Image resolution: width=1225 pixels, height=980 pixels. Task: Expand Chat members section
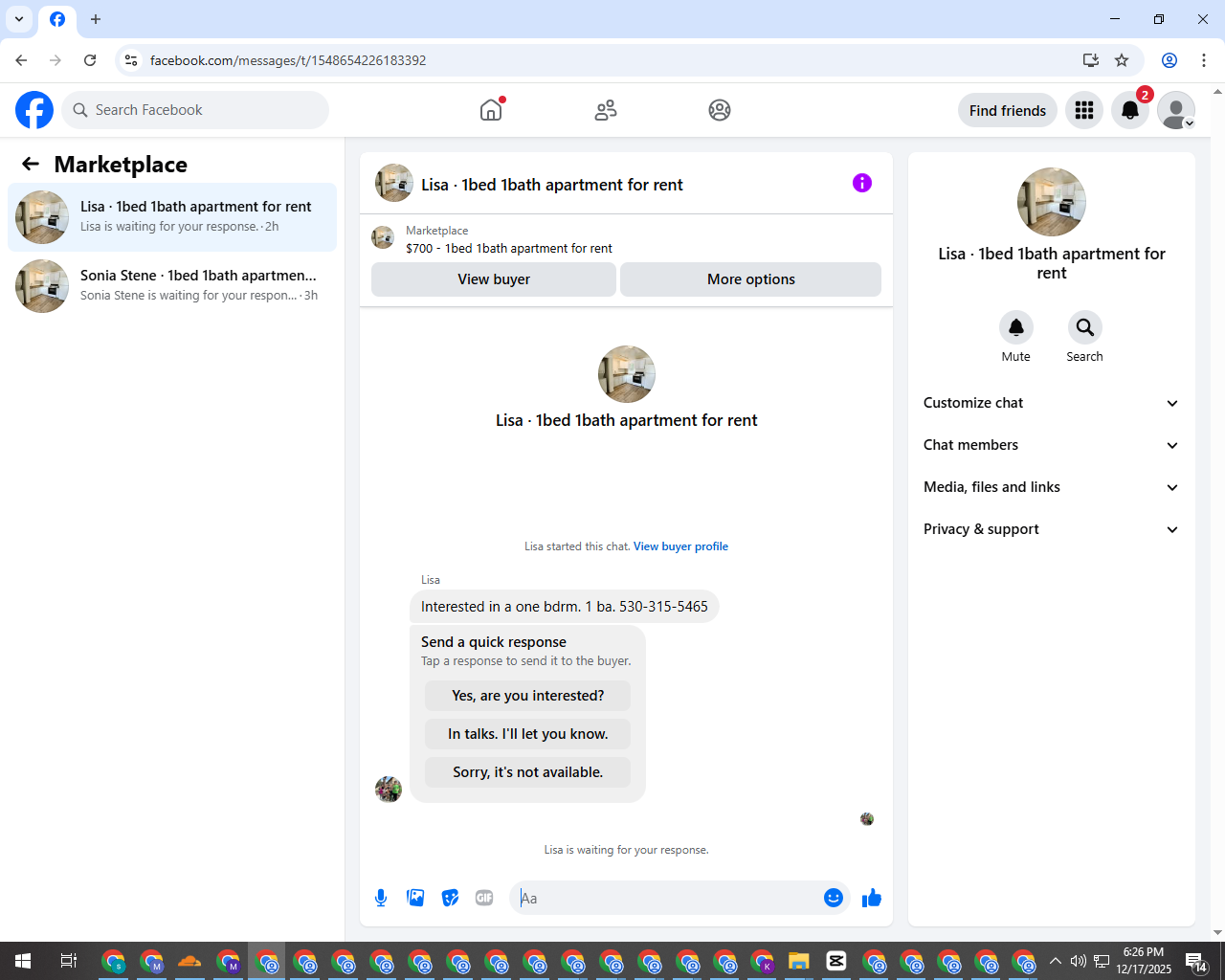pyautogui.click(x=1052, y=445)
